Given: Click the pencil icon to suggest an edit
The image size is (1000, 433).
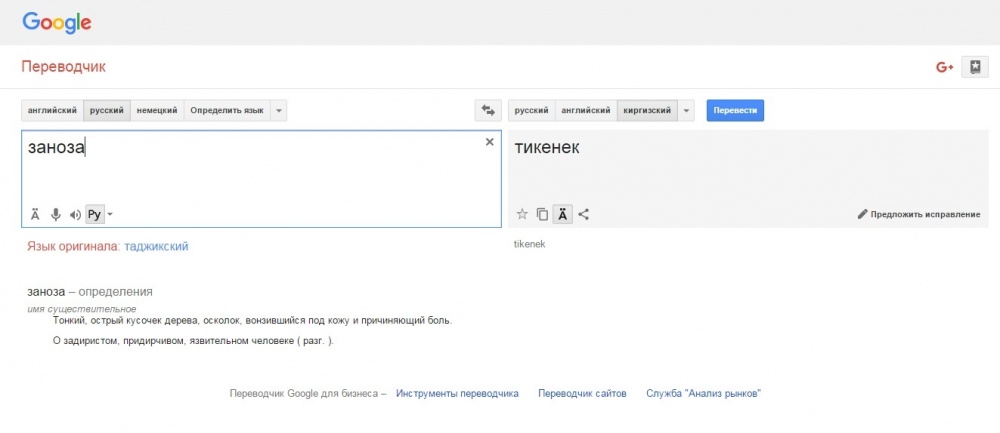Looking at the screenshot, I should click(x=862, y=214).
